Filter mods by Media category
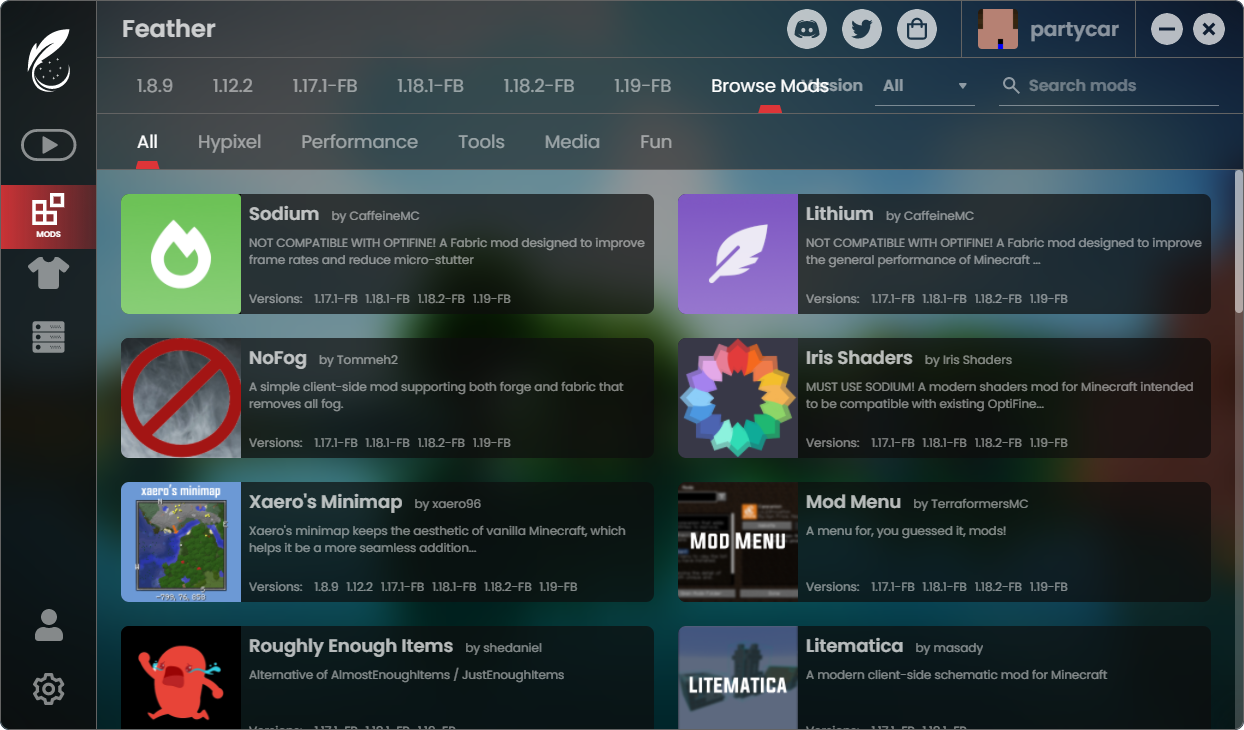Image resolution: width=1244 pixels, height=730 pixels. [x=572, y=142]
